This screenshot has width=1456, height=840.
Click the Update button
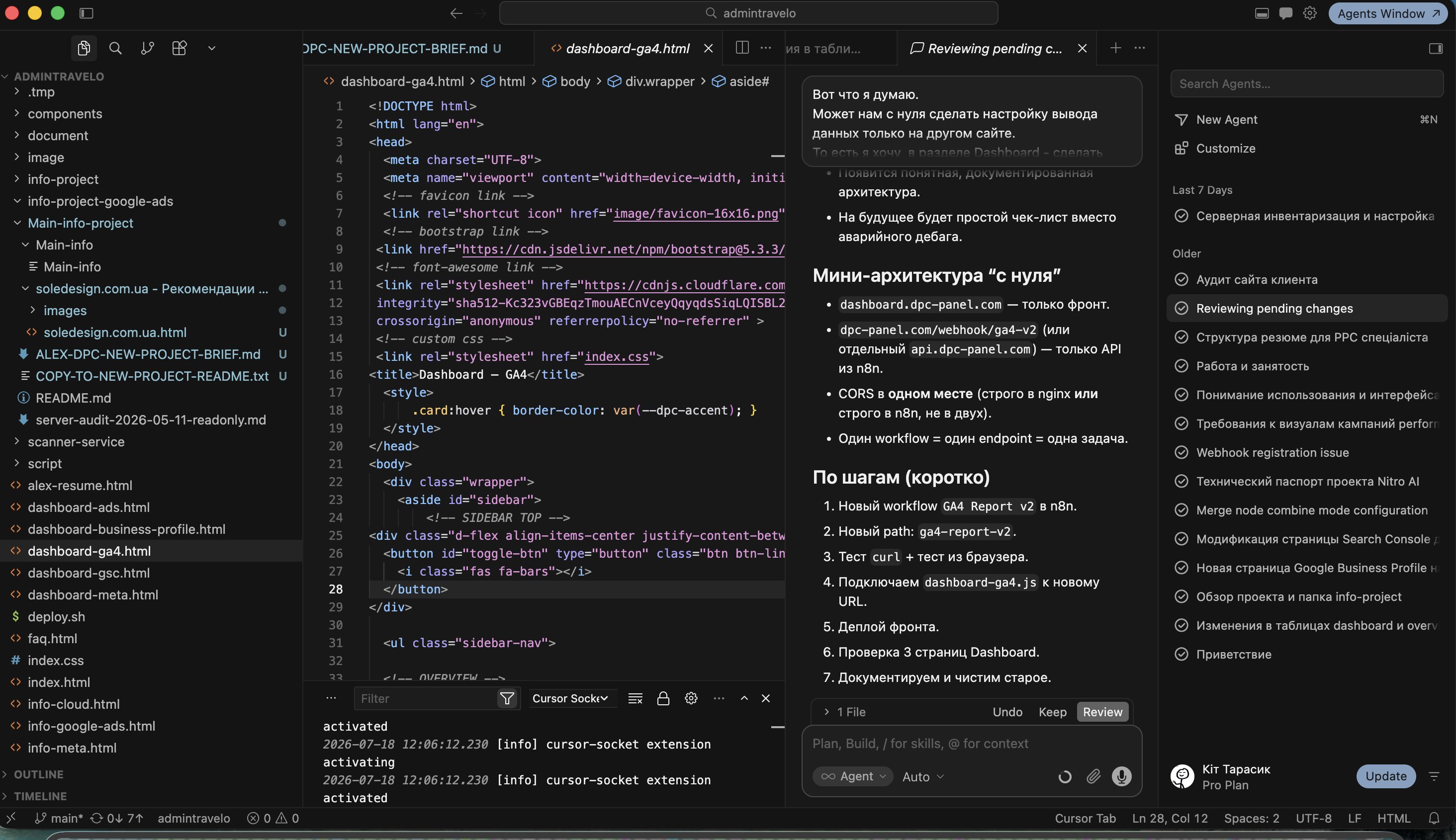click(1385, 776)
